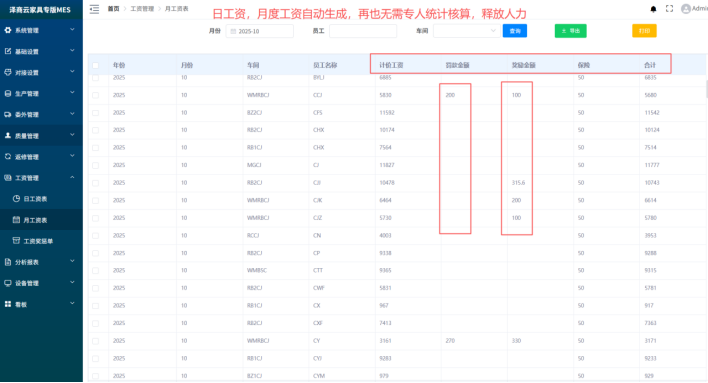
Task: Click the workshop cell WMBSC
Action: point(257,271)
